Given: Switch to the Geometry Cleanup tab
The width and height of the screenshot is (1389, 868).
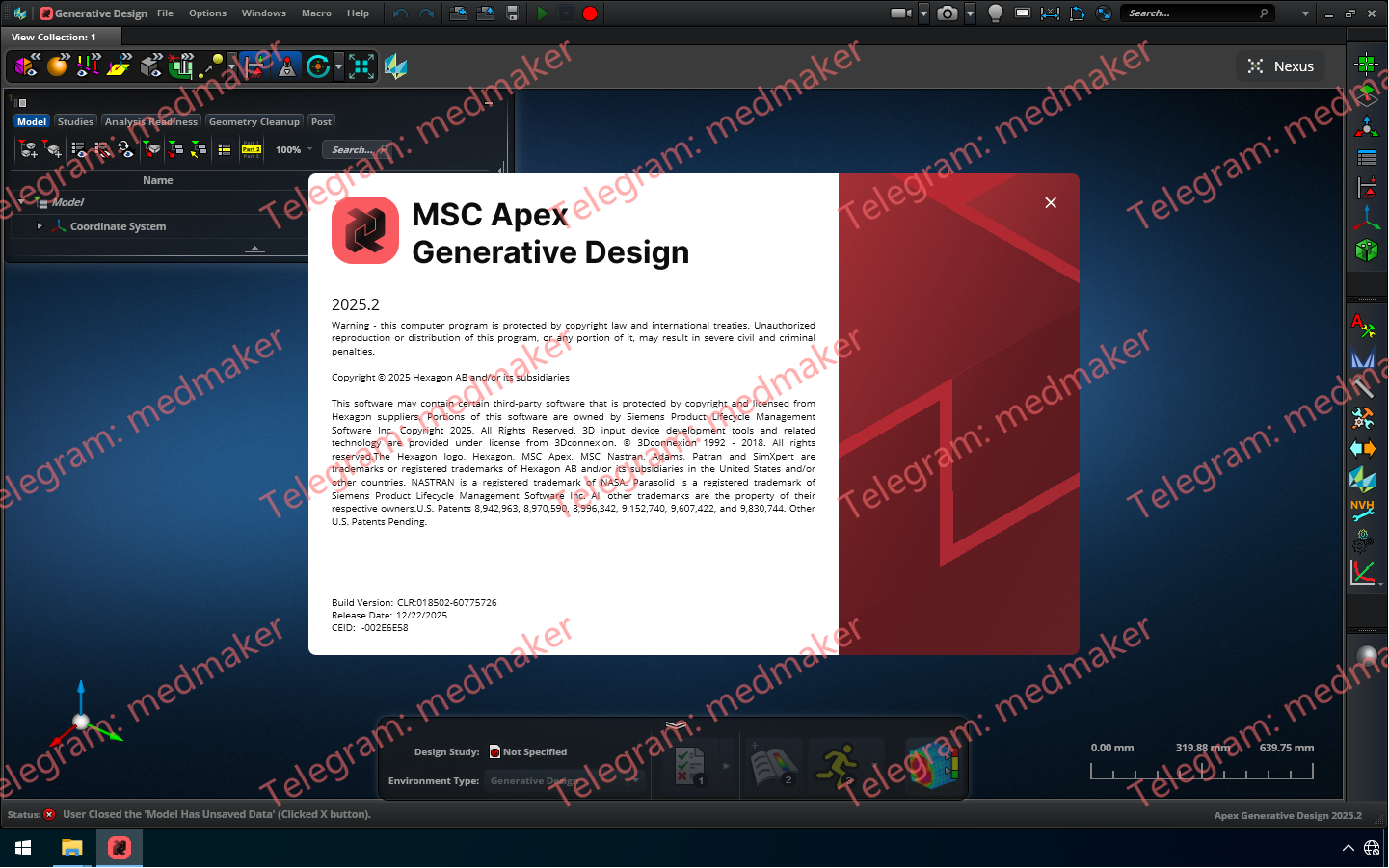Looking at the screenshot, I should (x=254, y=121).
